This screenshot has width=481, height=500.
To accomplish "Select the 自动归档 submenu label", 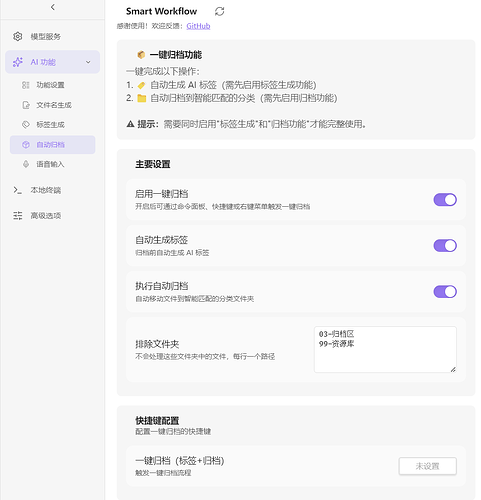I will 50,145.
